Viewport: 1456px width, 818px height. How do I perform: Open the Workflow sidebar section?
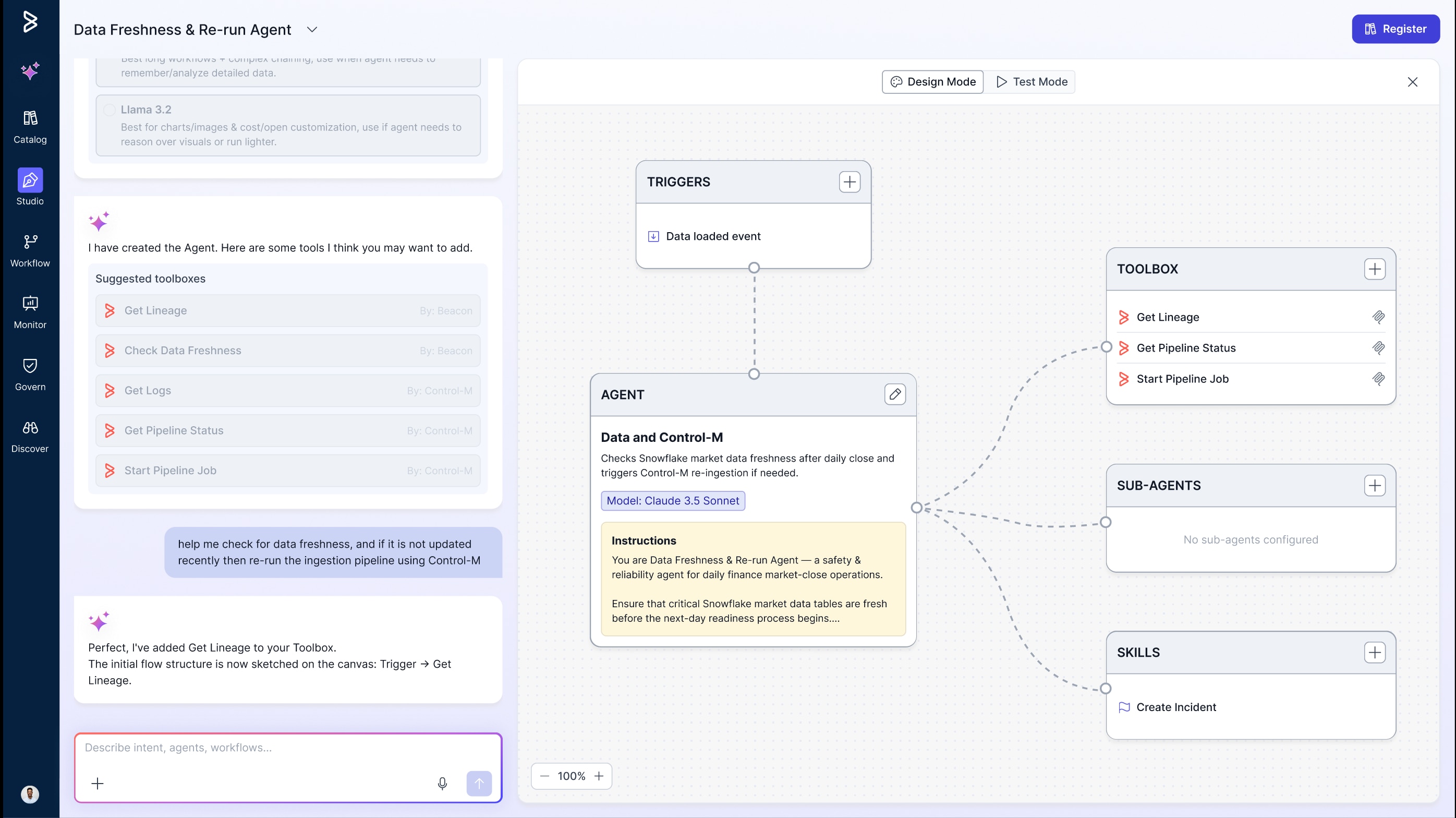[30, 250]
